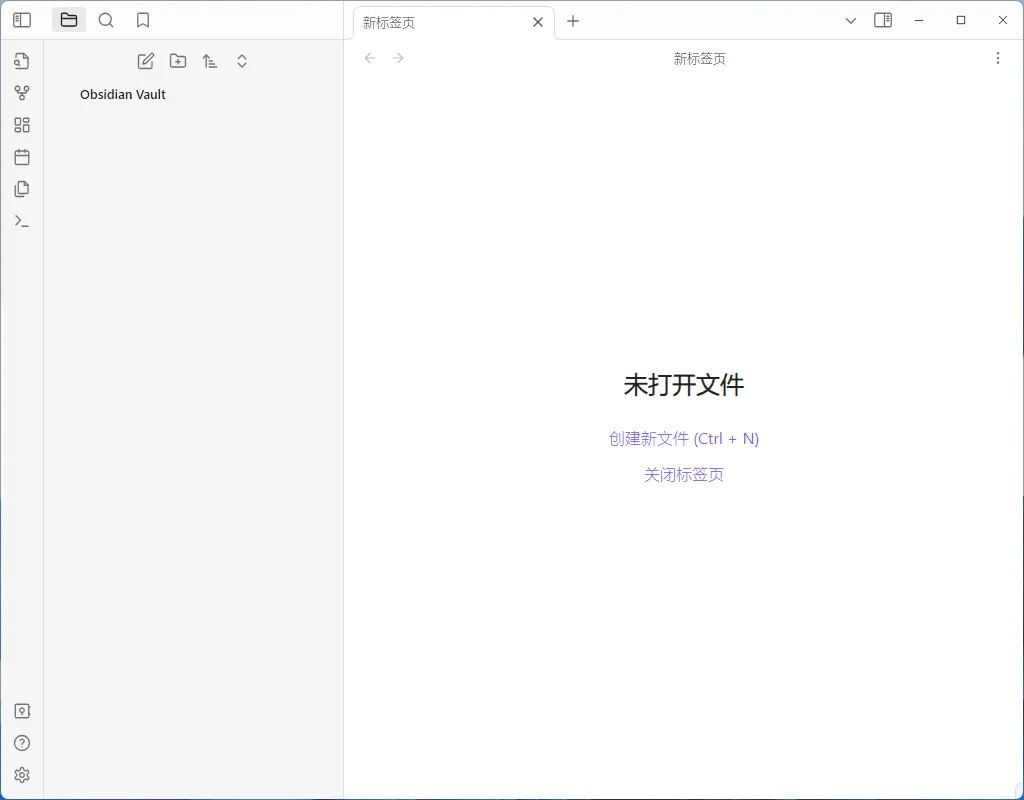Click the new note pencil icon
This screenshot has height=800, width=1024.
[x=146, y=61]
